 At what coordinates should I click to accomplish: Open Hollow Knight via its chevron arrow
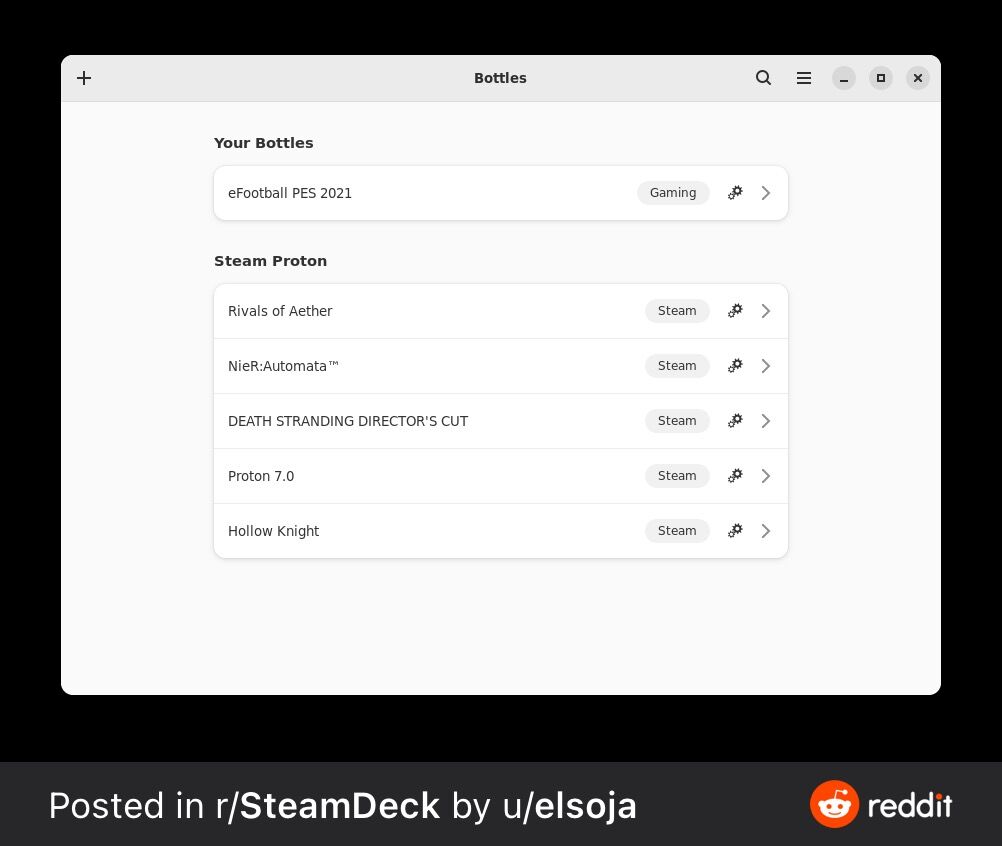[766, 531]
